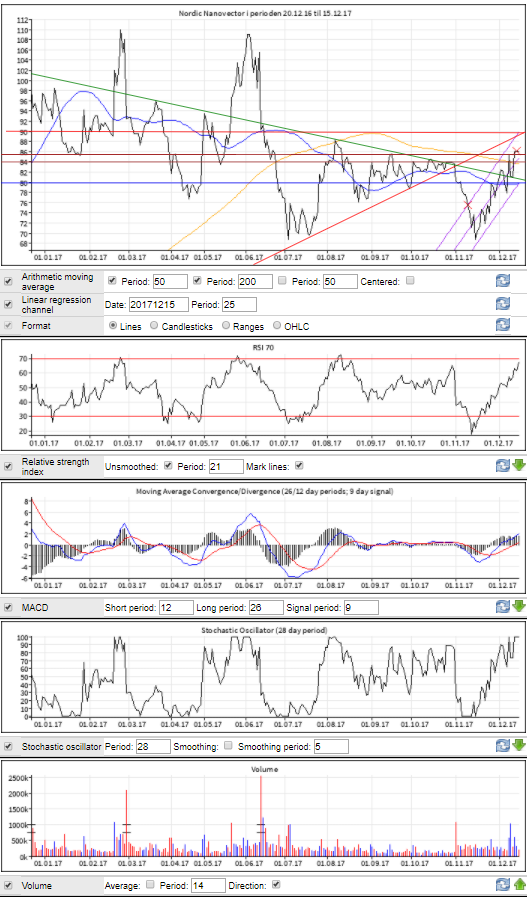The image size is (529, 897).
Task: Select Ranges chart format
Action: coord(226,326)
